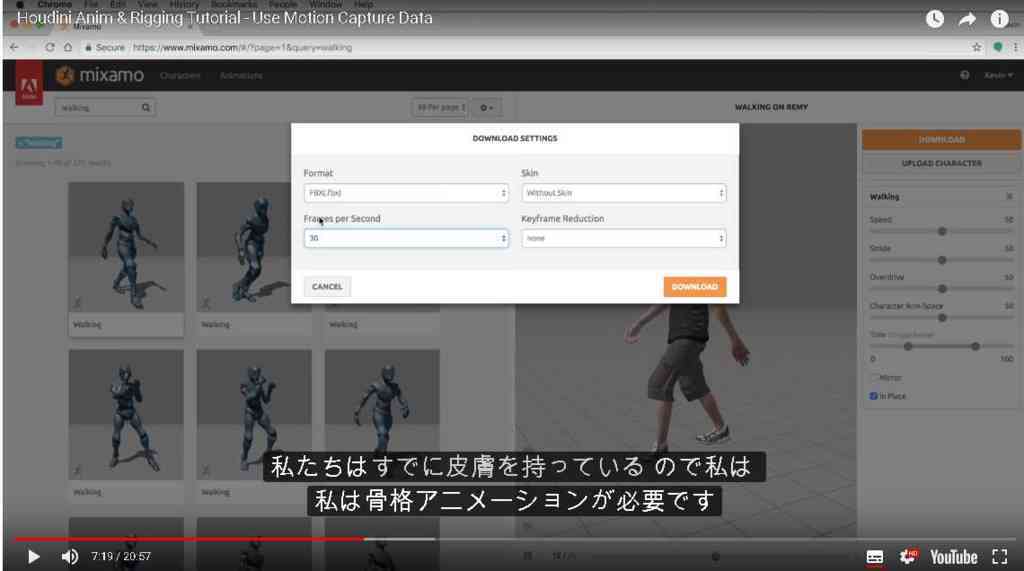This screenshot has width=1024, height=571.
Task: Adjust the Character Arm-Space slider
Action: (x=942, y=318)
